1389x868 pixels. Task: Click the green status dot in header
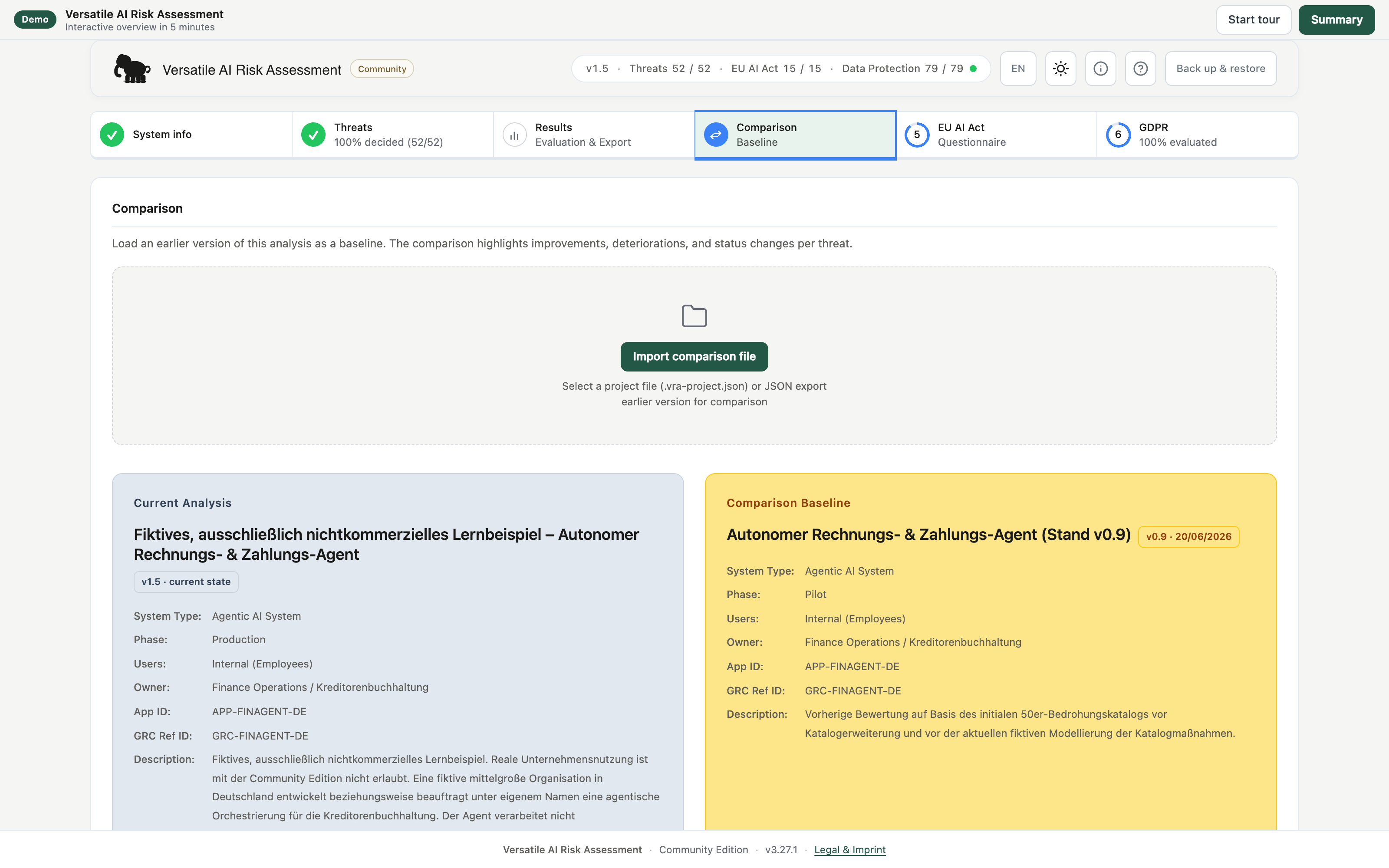974,69
